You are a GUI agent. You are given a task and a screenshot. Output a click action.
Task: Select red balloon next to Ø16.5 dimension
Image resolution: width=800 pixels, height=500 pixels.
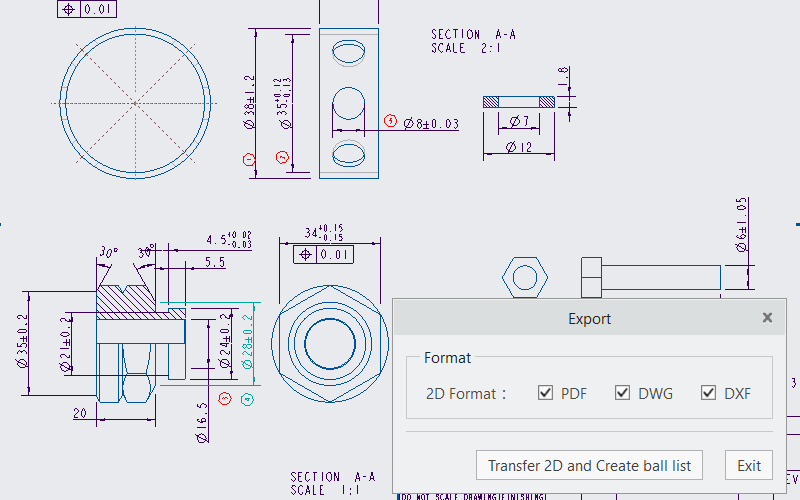[x=225, y=399]
